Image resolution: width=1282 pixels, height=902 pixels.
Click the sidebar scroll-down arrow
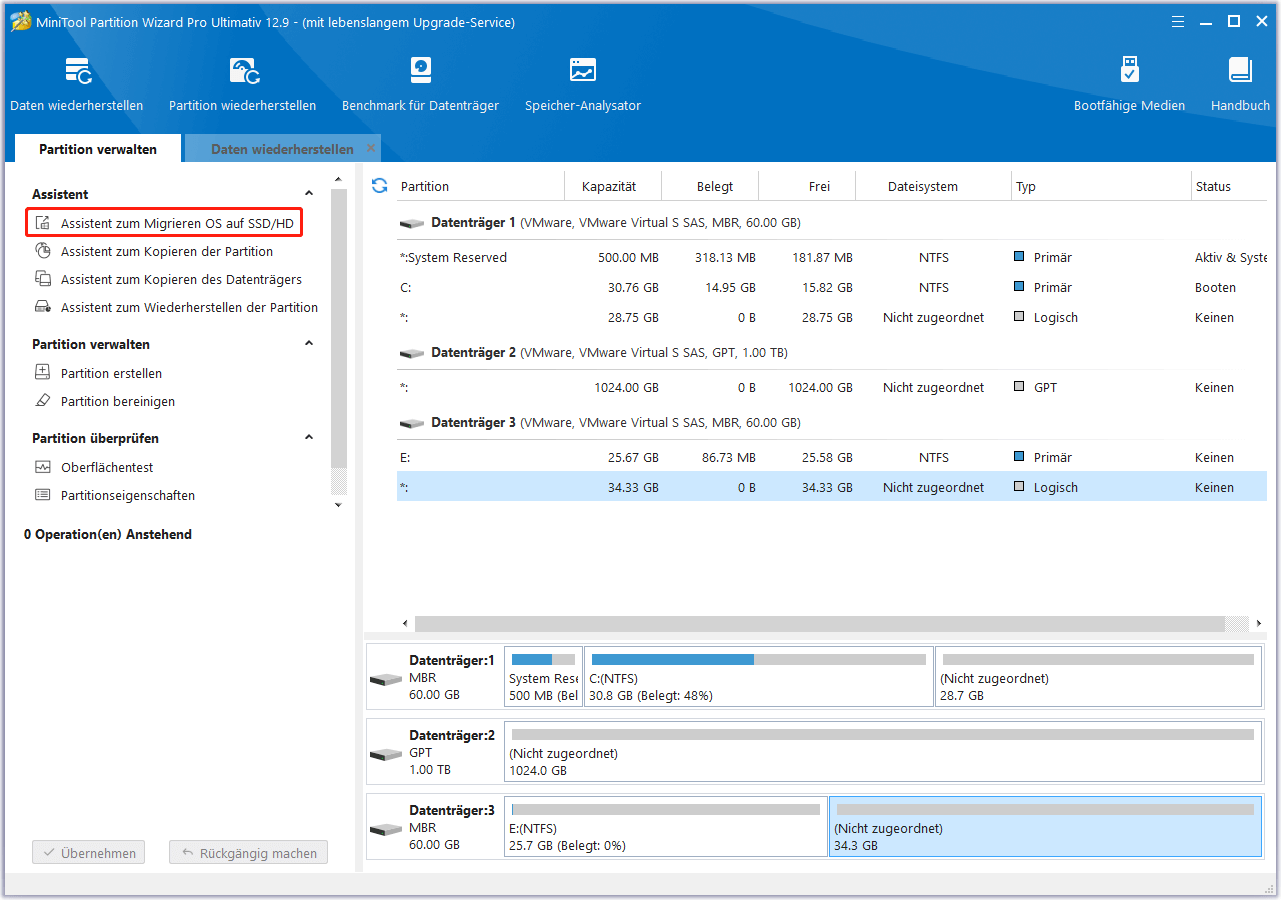click(338, 505)
